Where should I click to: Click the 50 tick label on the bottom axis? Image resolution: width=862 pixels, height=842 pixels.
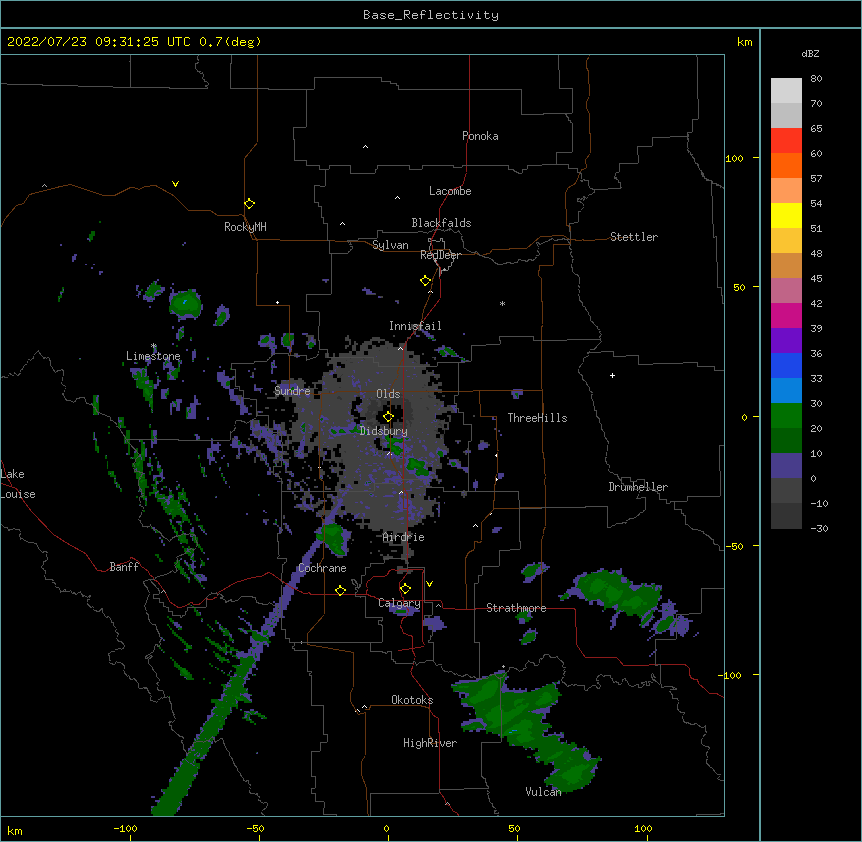coord(514,828)
